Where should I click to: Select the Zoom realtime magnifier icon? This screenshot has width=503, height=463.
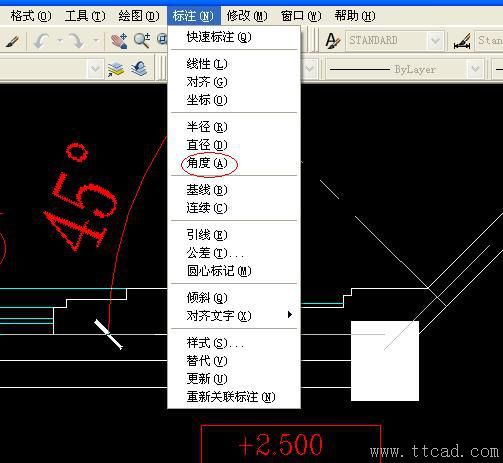142,41
